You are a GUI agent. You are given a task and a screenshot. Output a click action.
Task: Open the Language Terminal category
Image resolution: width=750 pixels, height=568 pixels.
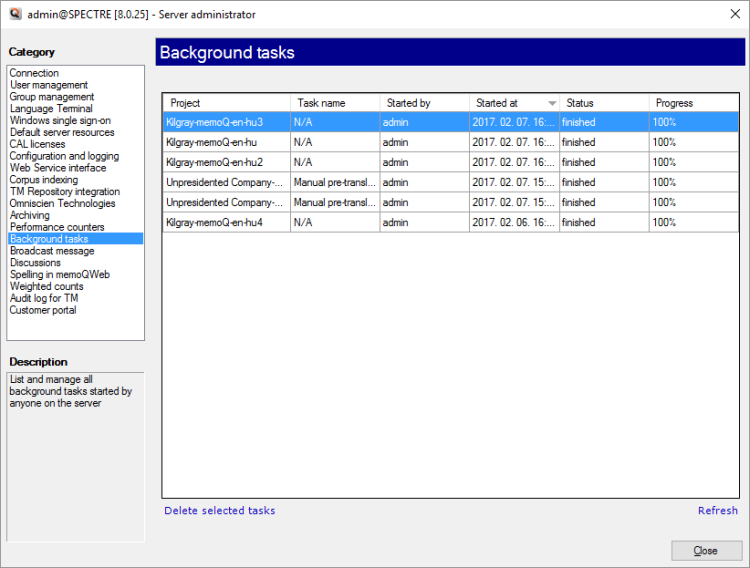(x=51, y=108)
